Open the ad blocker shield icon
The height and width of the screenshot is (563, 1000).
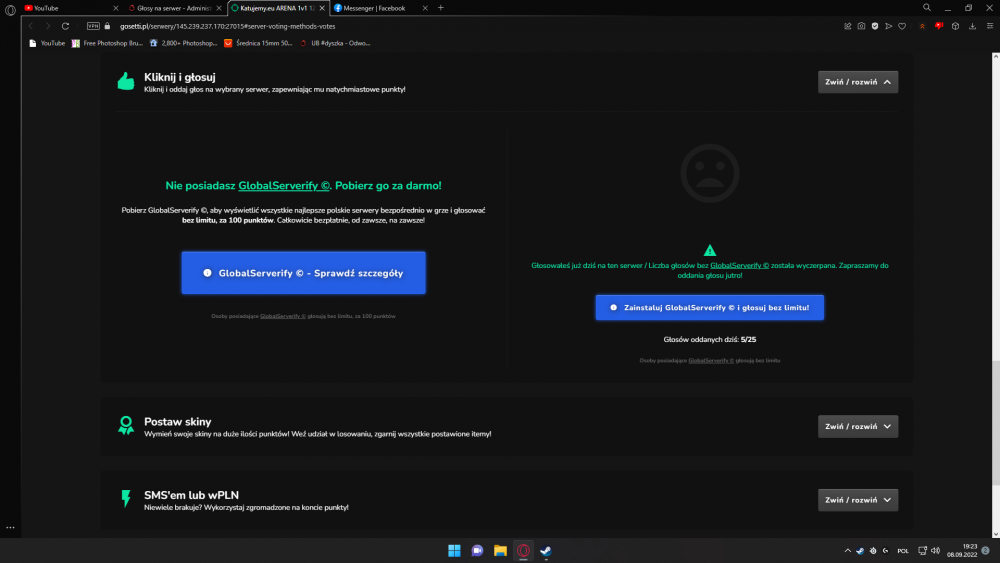coord(875,26)
